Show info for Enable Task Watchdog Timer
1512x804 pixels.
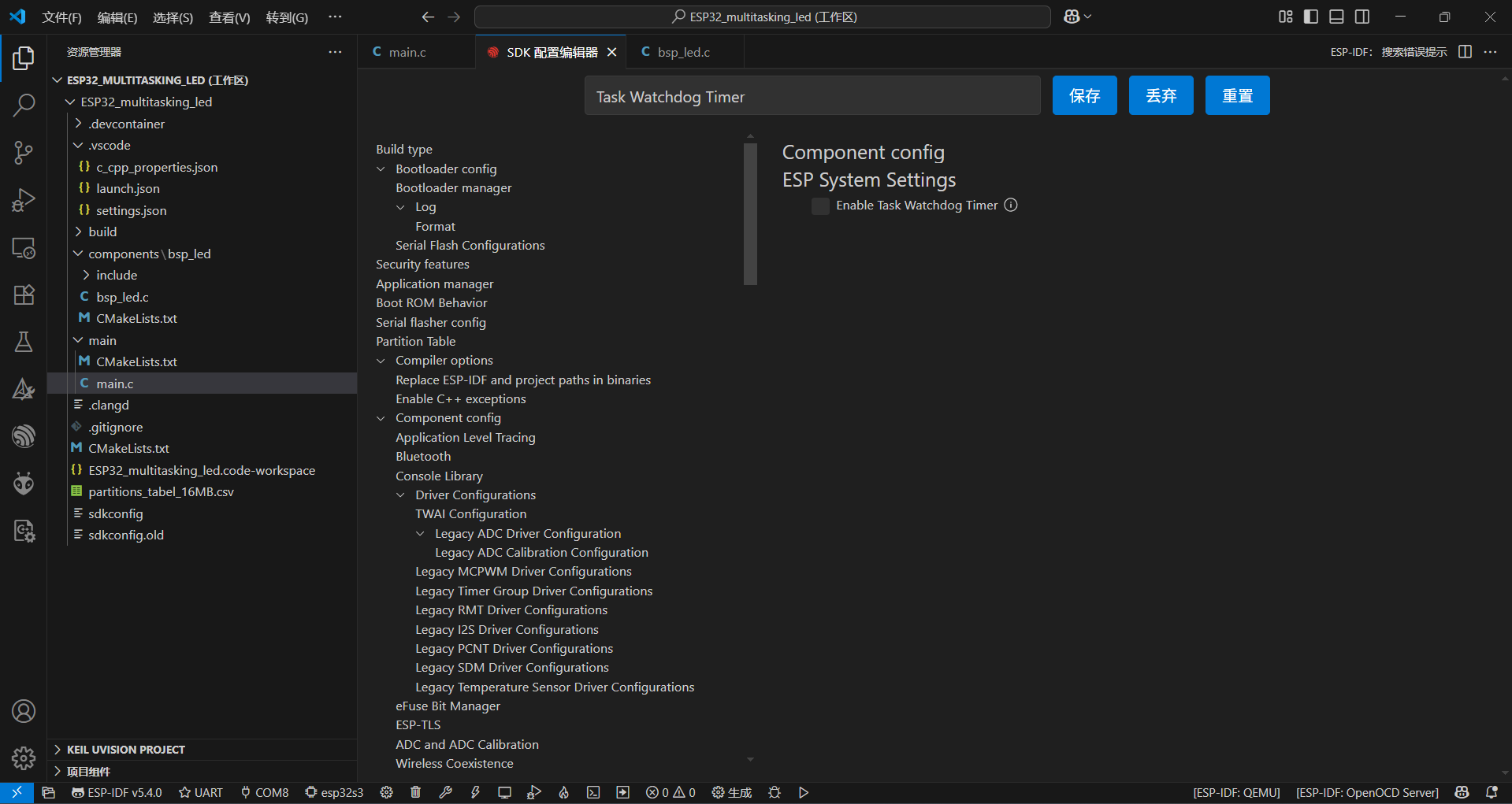pyautogui.click(x=1011, y=205)
